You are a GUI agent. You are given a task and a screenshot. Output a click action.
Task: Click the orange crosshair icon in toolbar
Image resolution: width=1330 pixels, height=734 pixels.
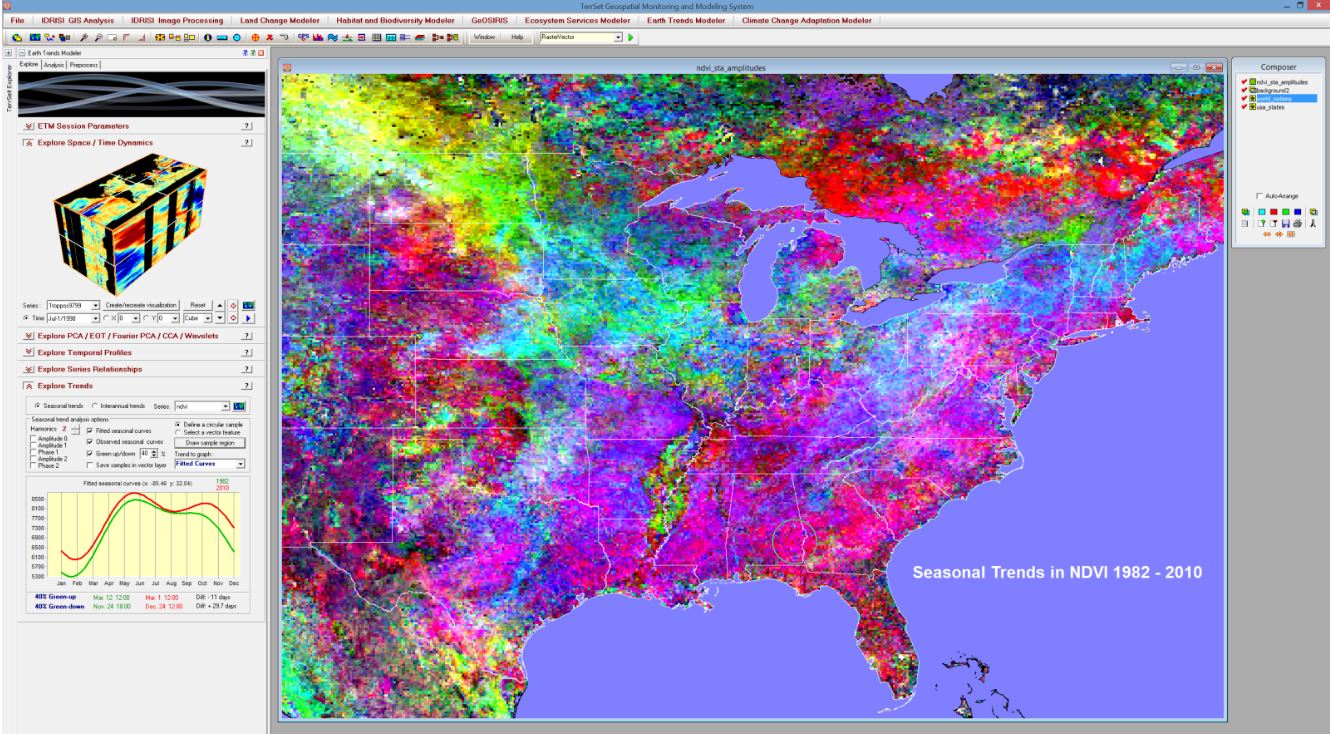coord(255,37)
